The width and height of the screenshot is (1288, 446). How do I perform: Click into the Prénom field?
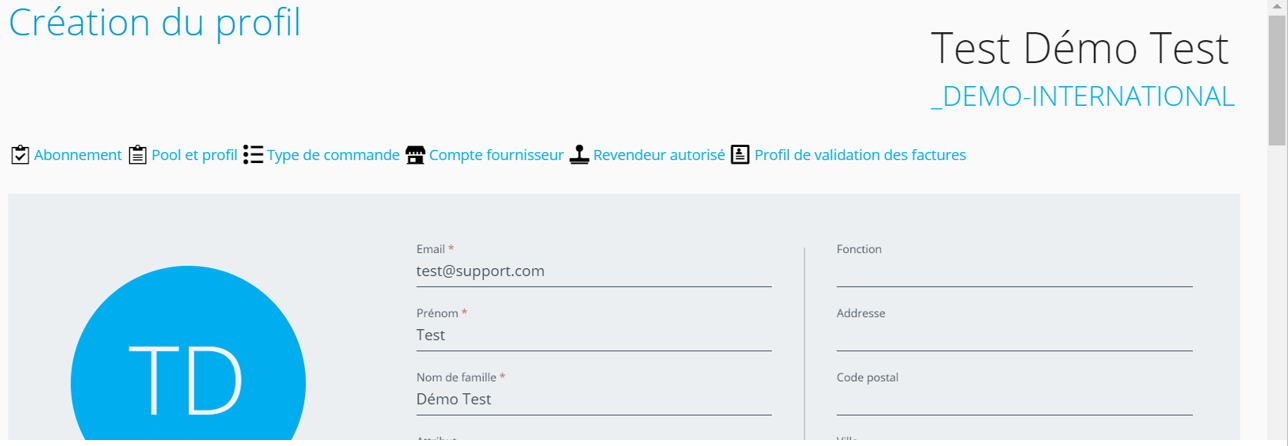tap(594, 336)
